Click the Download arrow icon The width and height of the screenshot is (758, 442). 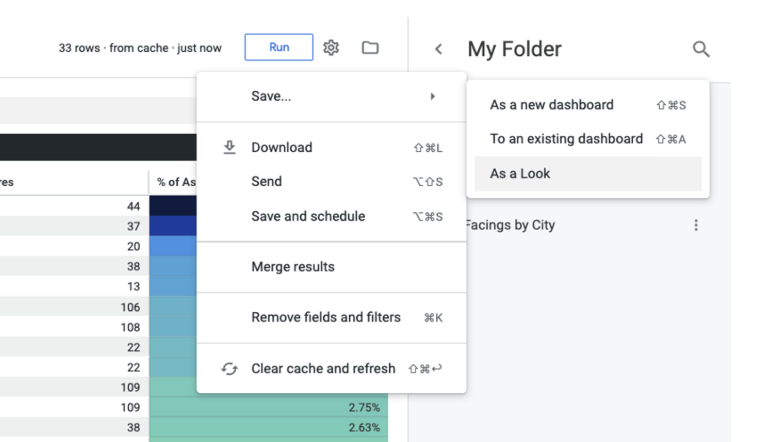230,147
